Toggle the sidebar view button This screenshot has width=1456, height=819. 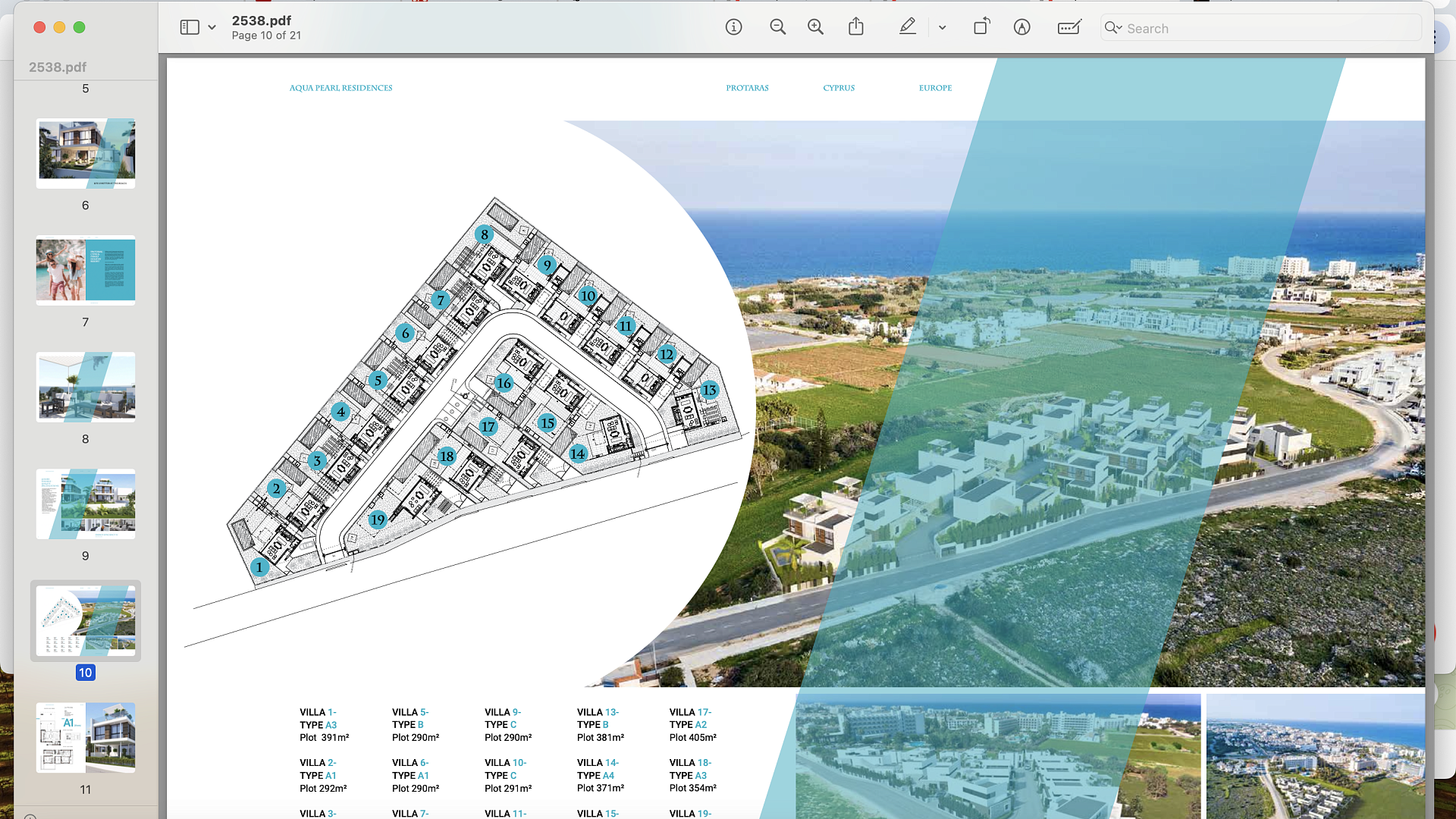point(190,27)
